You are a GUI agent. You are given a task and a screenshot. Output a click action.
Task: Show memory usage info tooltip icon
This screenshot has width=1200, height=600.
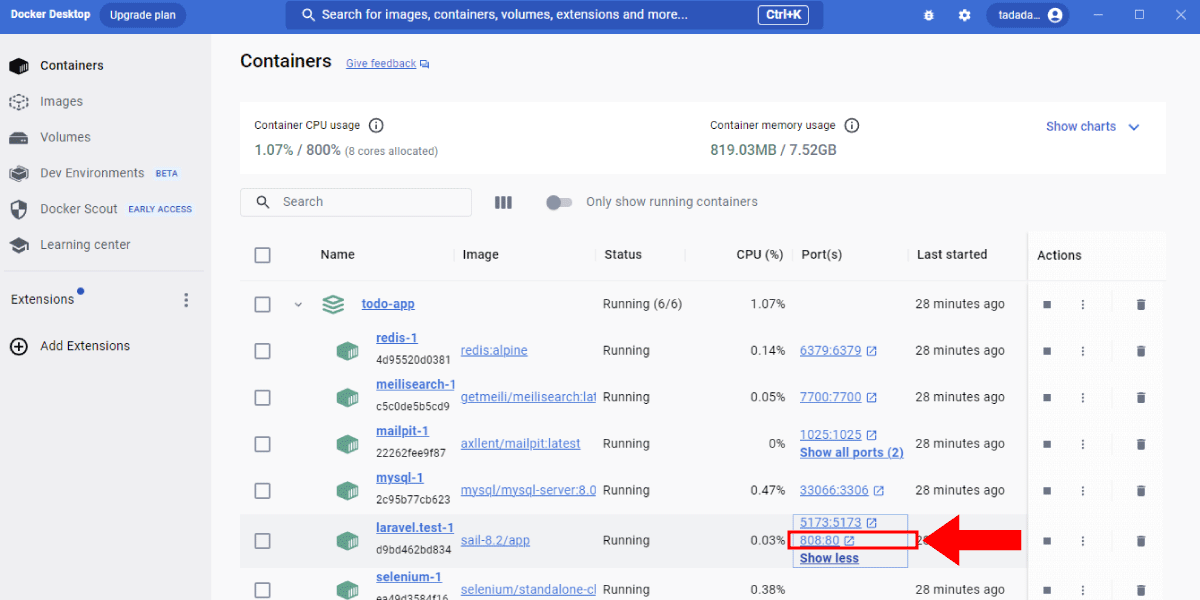coord(851,126)
